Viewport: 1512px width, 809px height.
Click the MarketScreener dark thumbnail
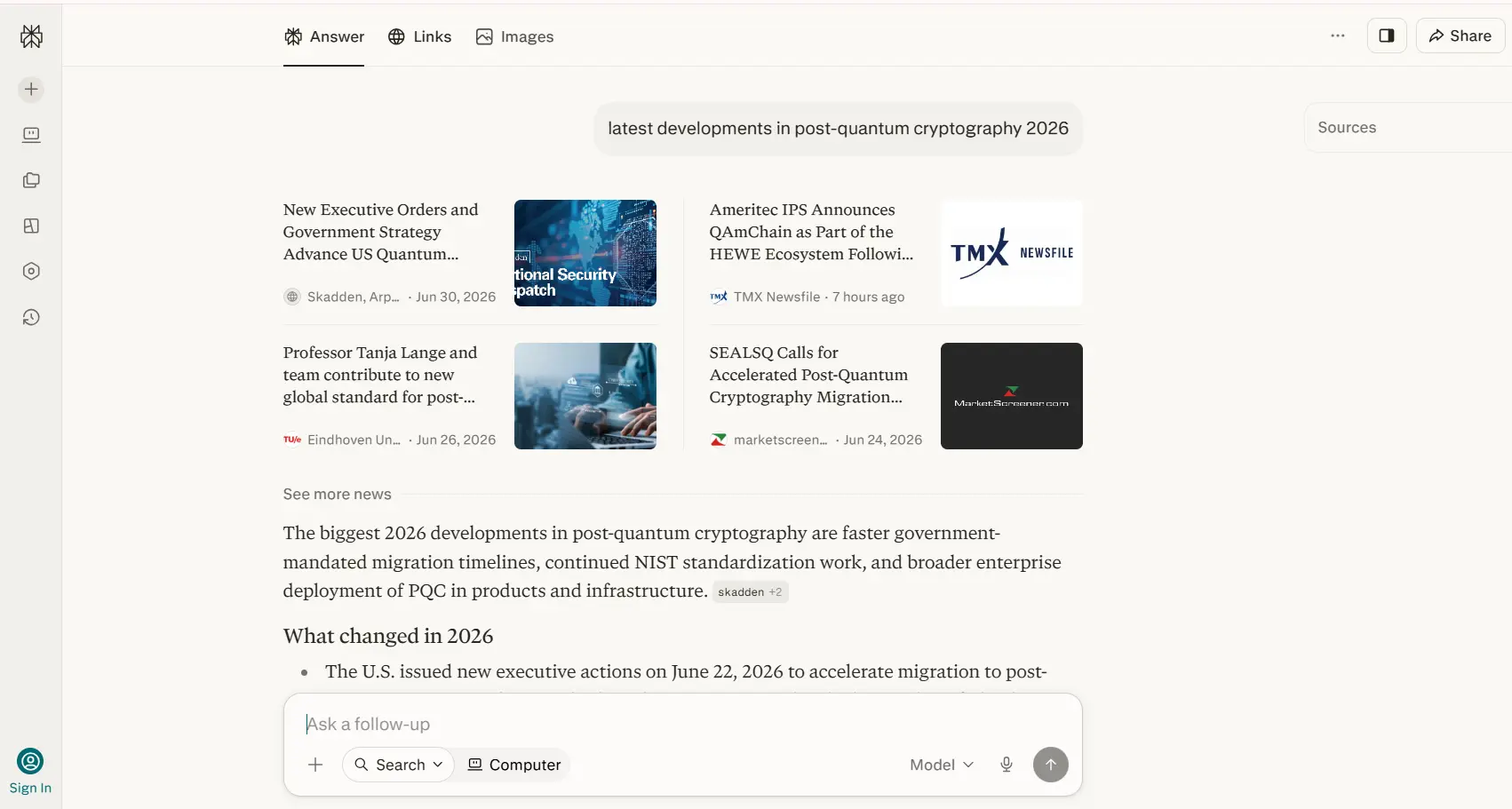pos(1012,396)
